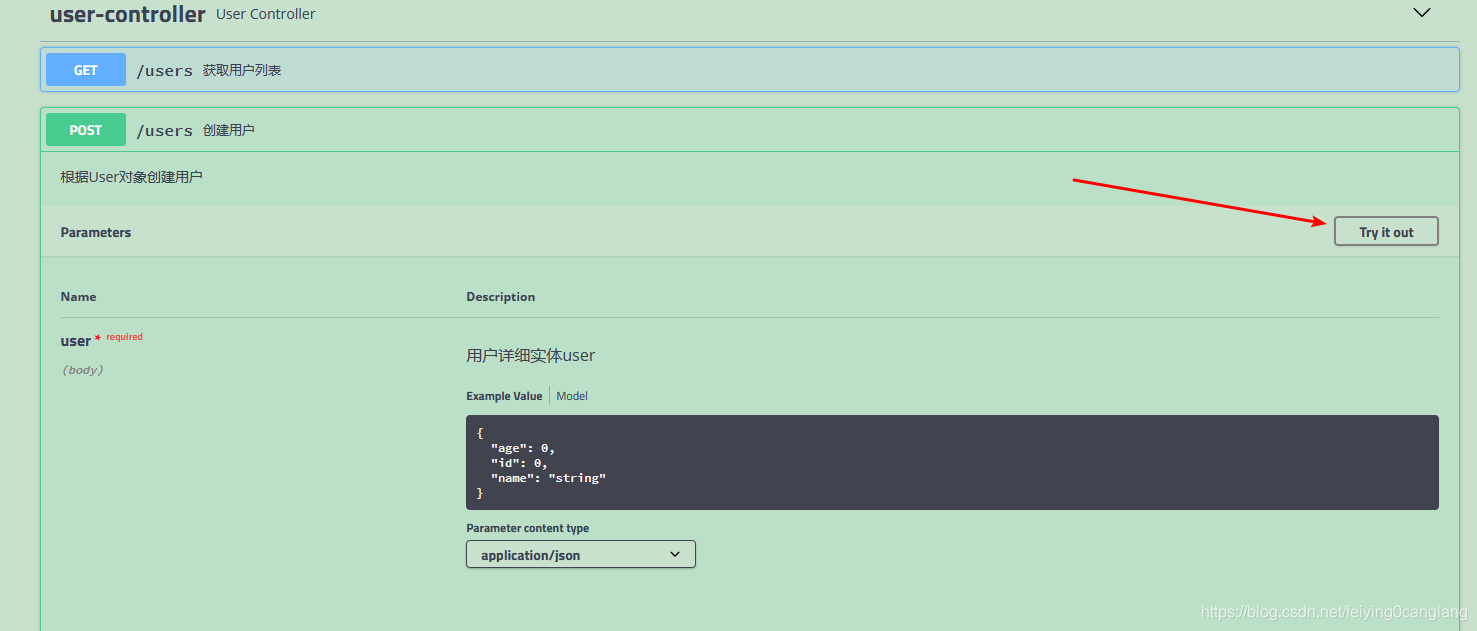Switch to the Model tab
Viewport: 1477px width, 631px height.
(572, 396)
